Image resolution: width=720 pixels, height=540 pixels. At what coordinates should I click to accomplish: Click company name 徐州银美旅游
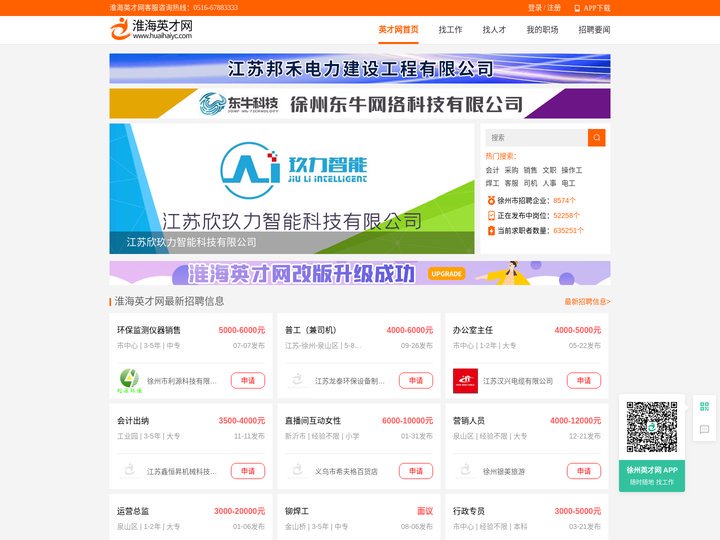point(504,472)
